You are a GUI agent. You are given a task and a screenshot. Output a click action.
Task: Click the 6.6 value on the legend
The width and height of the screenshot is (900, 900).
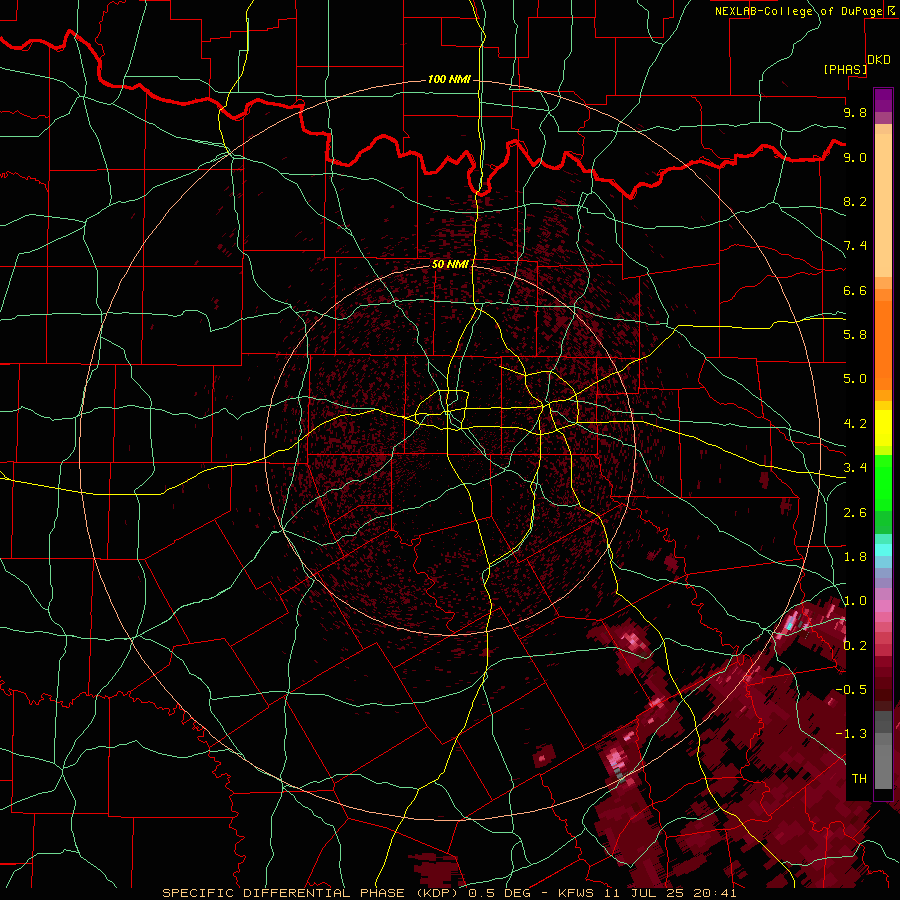(x=855, y=290)
